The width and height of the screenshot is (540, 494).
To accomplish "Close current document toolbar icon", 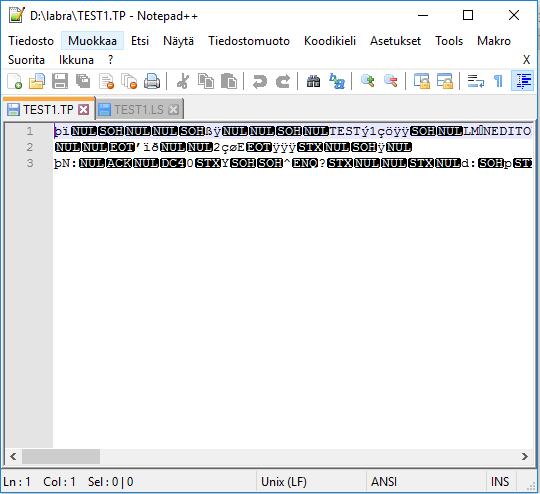I will (106, 81).
